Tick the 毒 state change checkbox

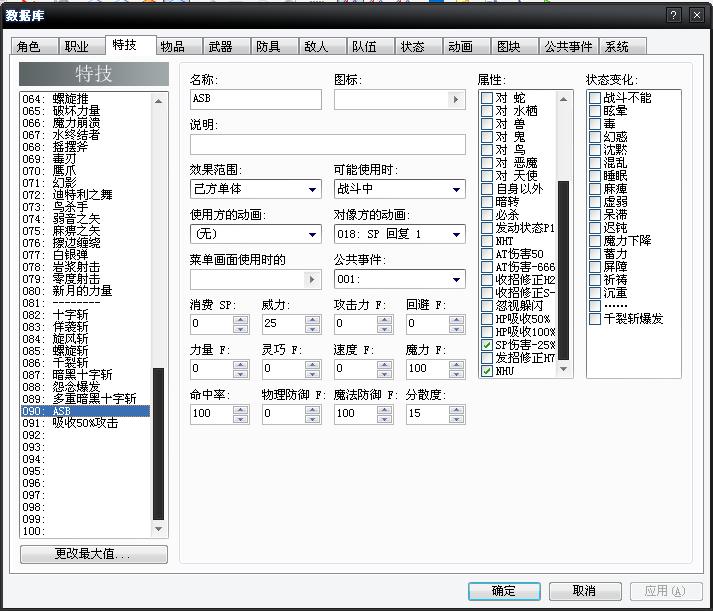click(x=595, y=124)
